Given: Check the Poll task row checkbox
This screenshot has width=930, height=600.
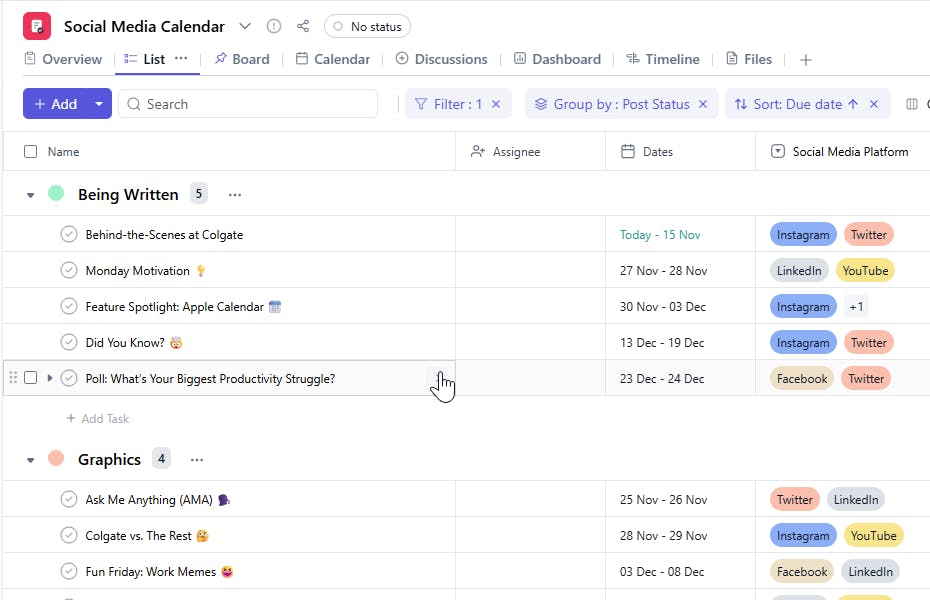Looking at the screenshot, I should (30, 378).
